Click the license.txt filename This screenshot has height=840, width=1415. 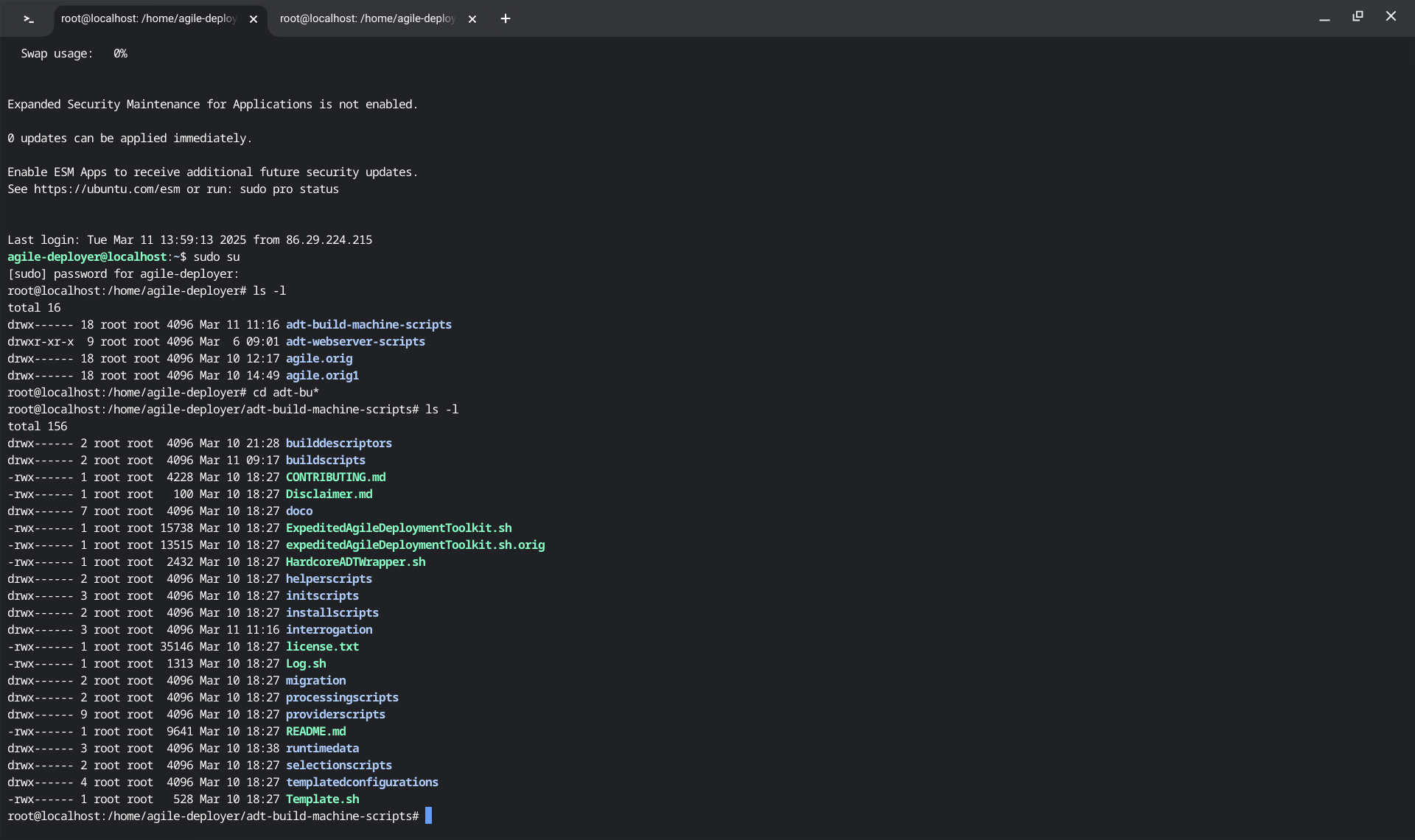pos(322,647)
